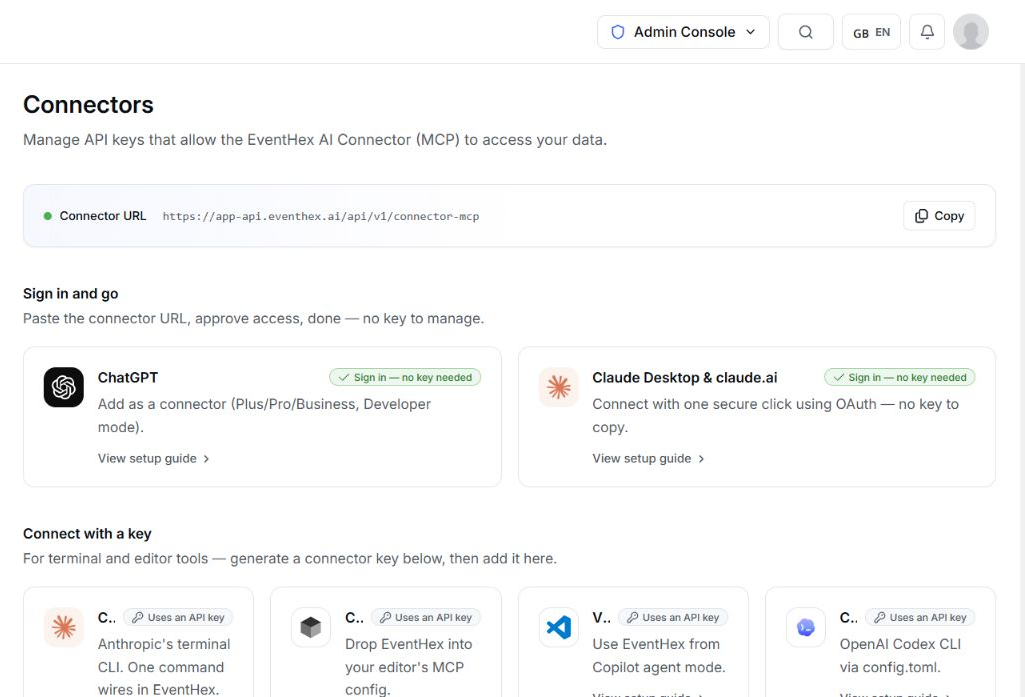The width and height of the screenshot is (1025, 697).
Task: Click the ChatGPT logo icon
Action: (x=63, y=387)
